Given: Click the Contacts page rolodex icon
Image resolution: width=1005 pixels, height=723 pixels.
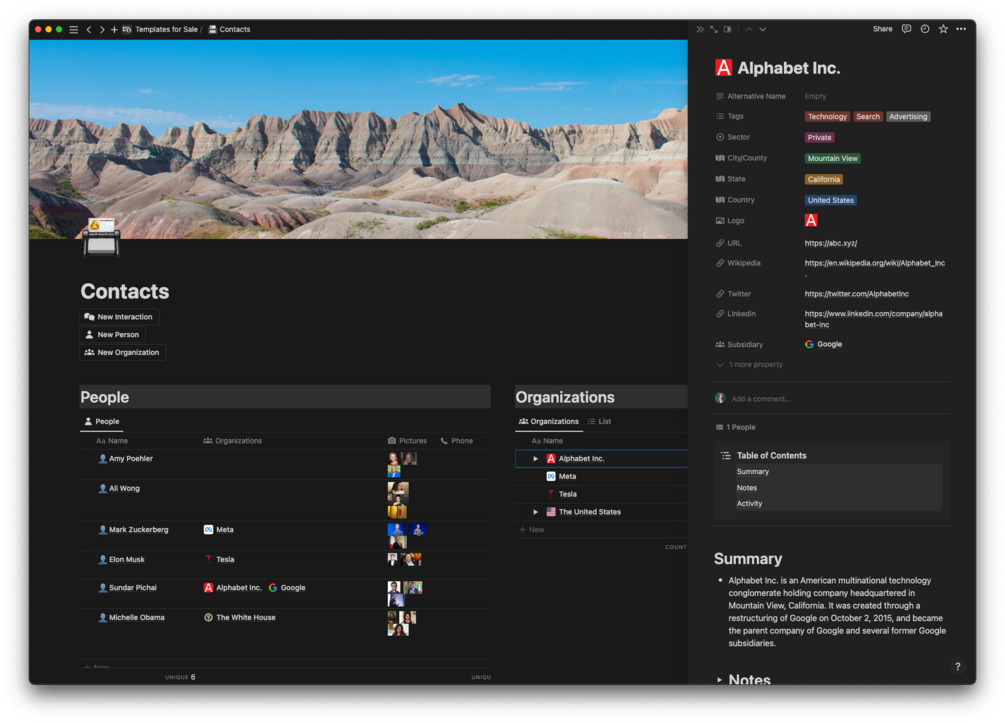Looking at the screenshot, I should [101, 237].
